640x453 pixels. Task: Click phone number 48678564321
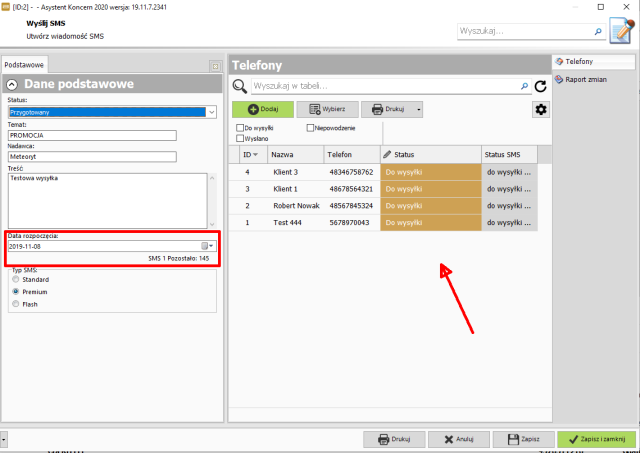(x=351, y=189)
